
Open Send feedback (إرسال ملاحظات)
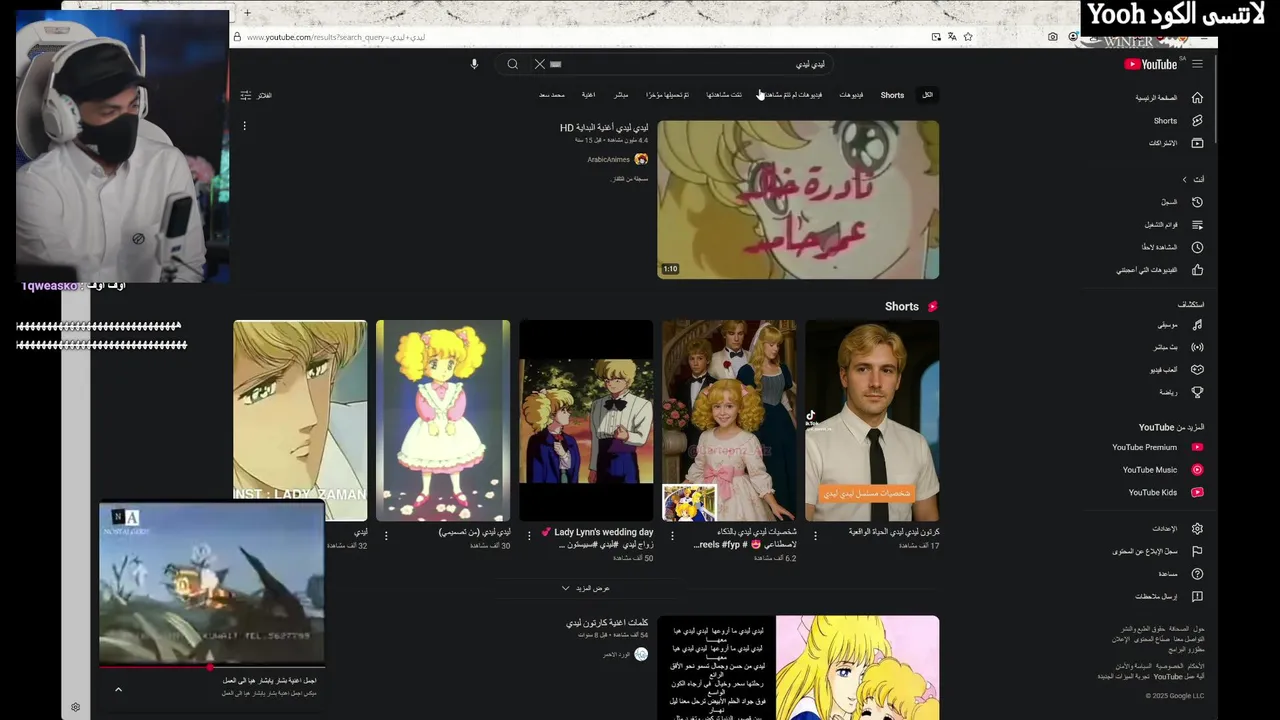pyautogui.click(x=1168, y=597)
